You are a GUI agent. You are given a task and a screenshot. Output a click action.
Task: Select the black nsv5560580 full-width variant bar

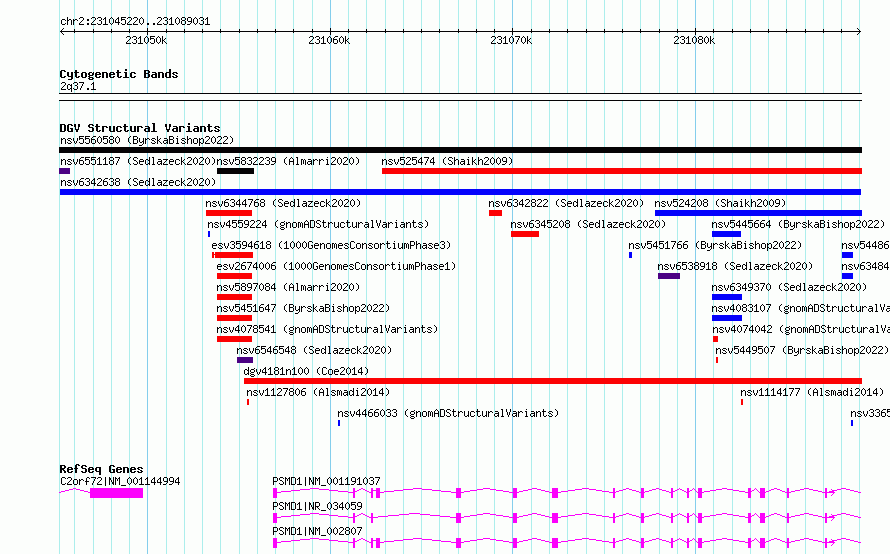[460, 150]
